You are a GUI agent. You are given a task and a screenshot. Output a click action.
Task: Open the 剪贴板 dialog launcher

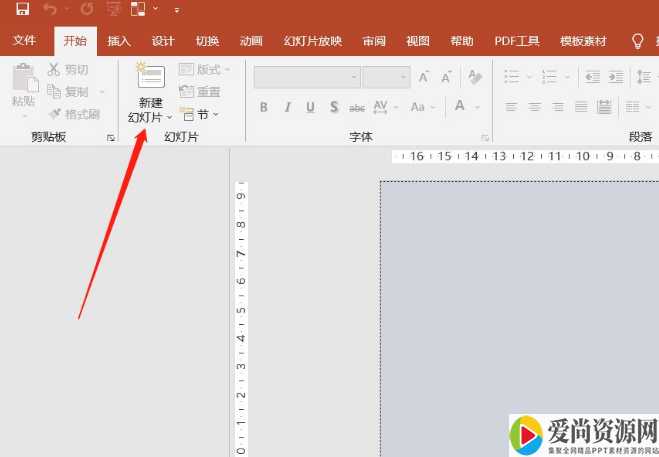coord(111,137)
